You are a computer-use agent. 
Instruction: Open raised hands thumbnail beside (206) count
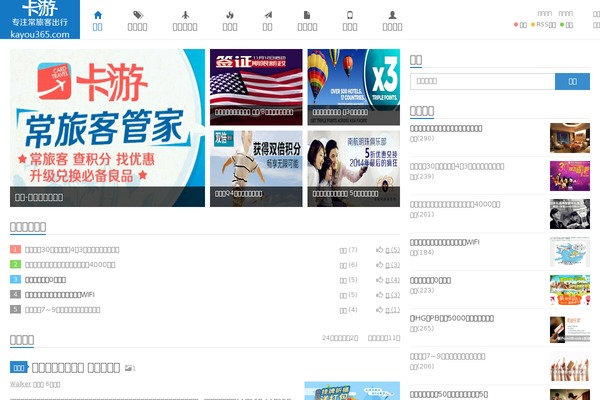(x=570, y=367)
